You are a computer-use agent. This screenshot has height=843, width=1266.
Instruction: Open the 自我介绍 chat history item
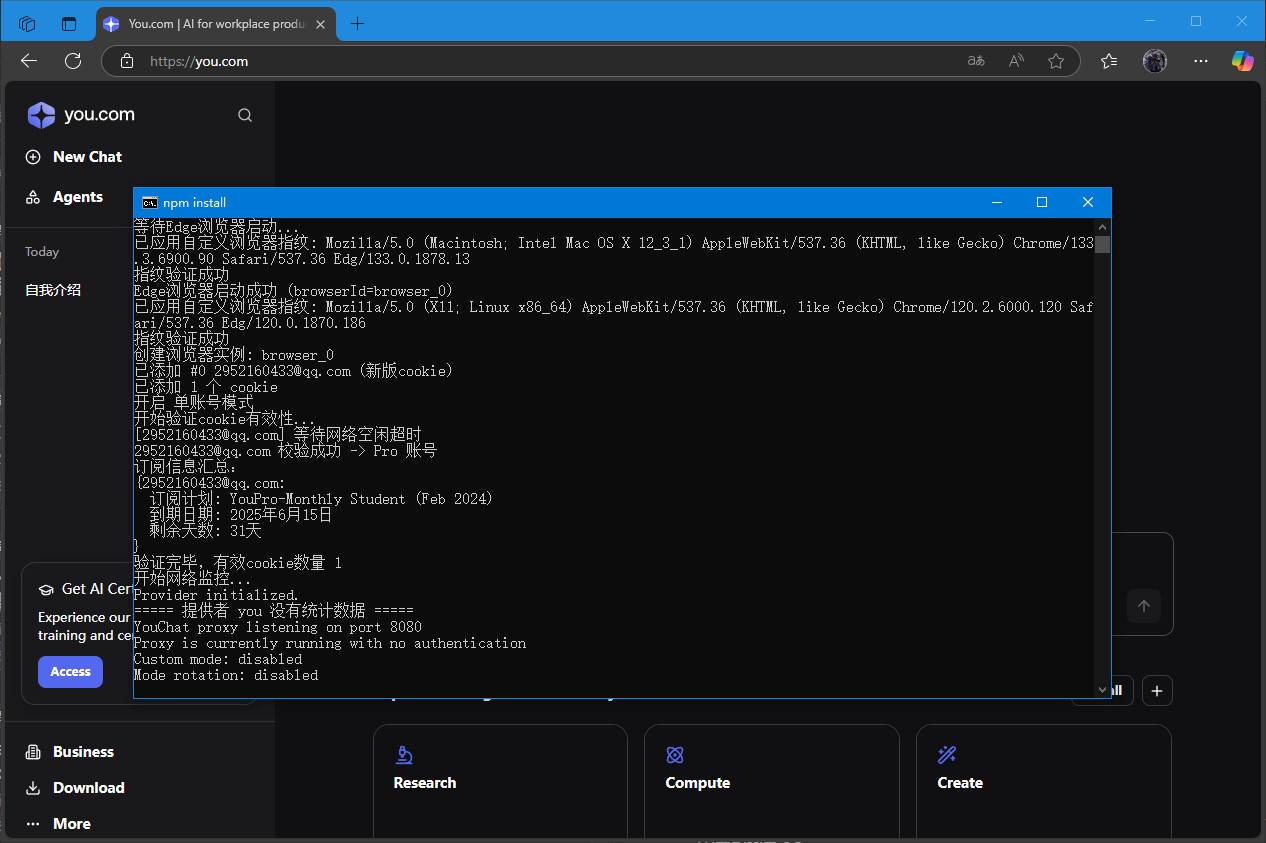tap(53, 290)
